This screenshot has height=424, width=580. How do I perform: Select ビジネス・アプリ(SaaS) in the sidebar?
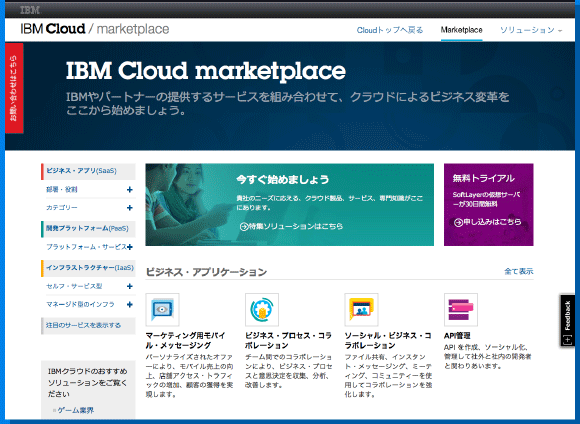click(x=88, y=171)
